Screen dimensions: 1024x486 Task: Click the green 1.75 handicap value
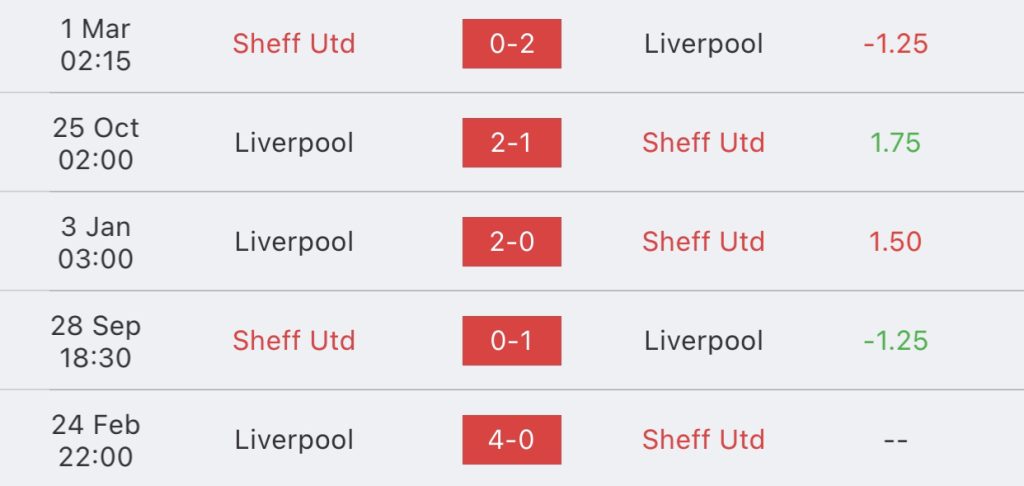click(895, 142)
